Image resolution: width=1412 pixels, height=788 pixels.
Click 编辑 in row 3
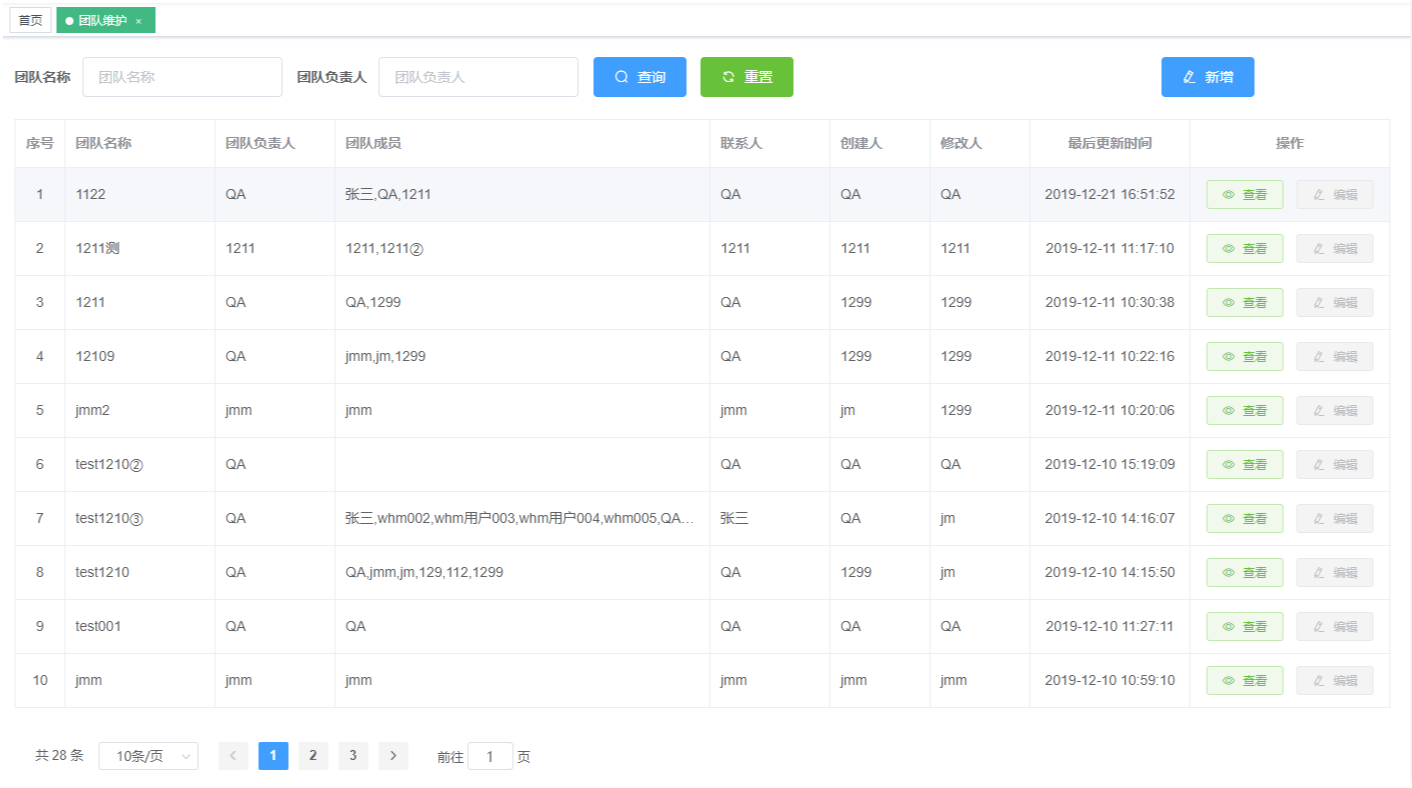click(x=1335, y=303)
